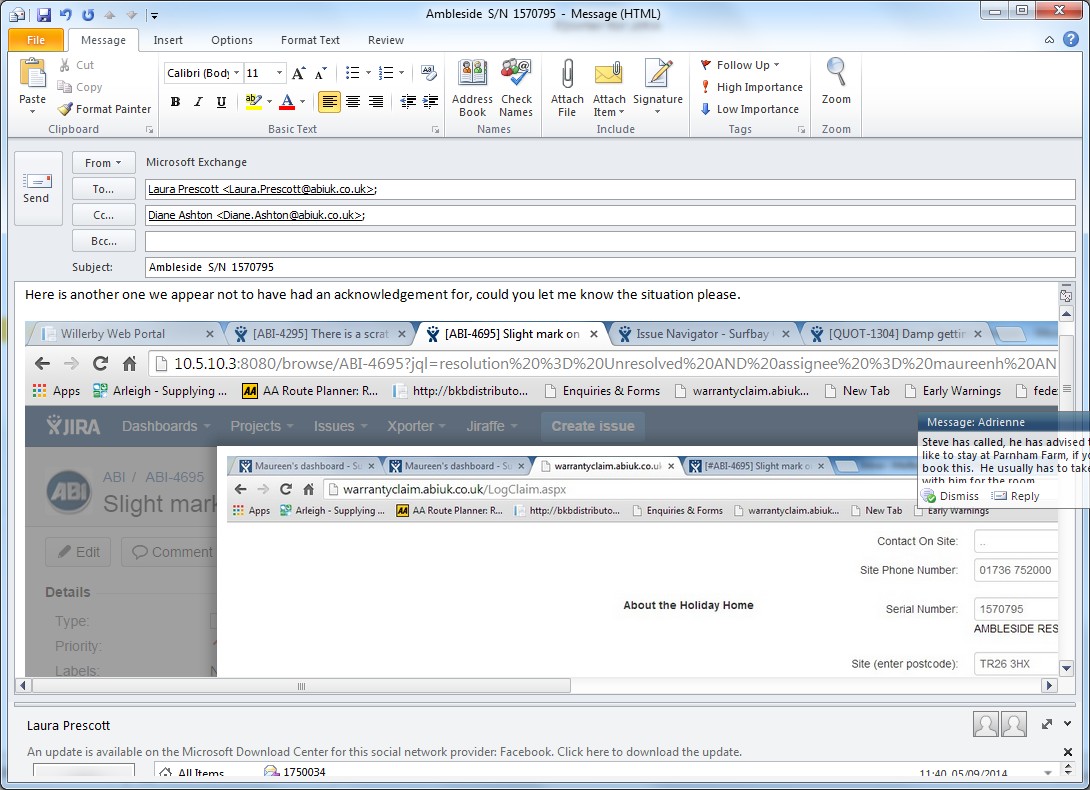Click the Cc... button
Screen dimensions: 1090x790
pos(103,215)
